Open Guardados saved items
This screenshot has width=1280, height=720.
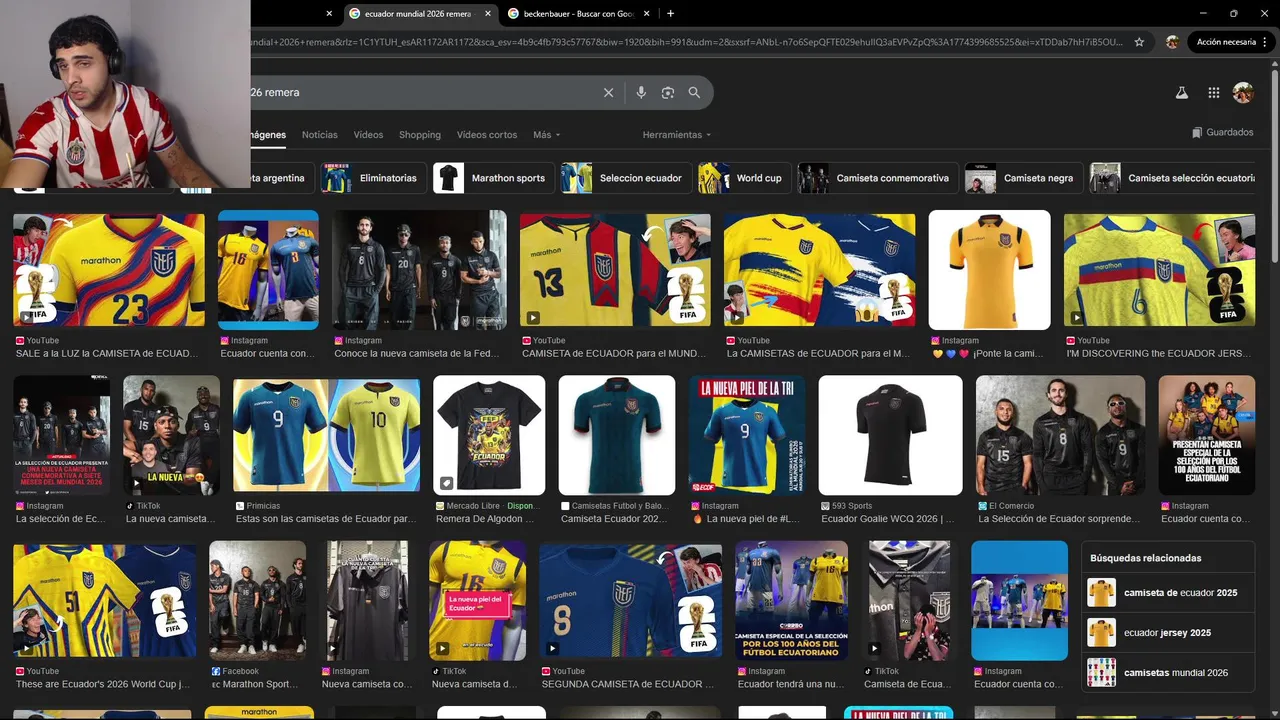coord(1222,132)
